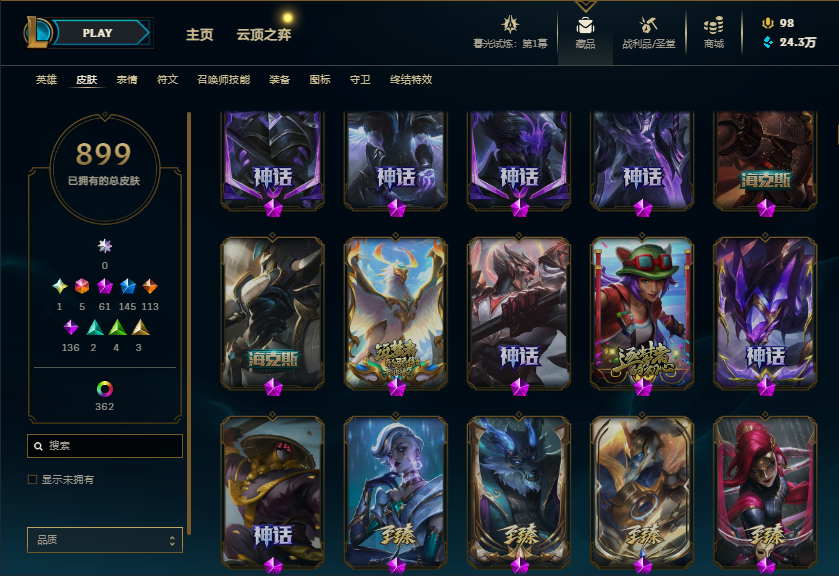Switch to the 符文 tab
The width and height of the screenshot is (839, 576).
point(167,79)
